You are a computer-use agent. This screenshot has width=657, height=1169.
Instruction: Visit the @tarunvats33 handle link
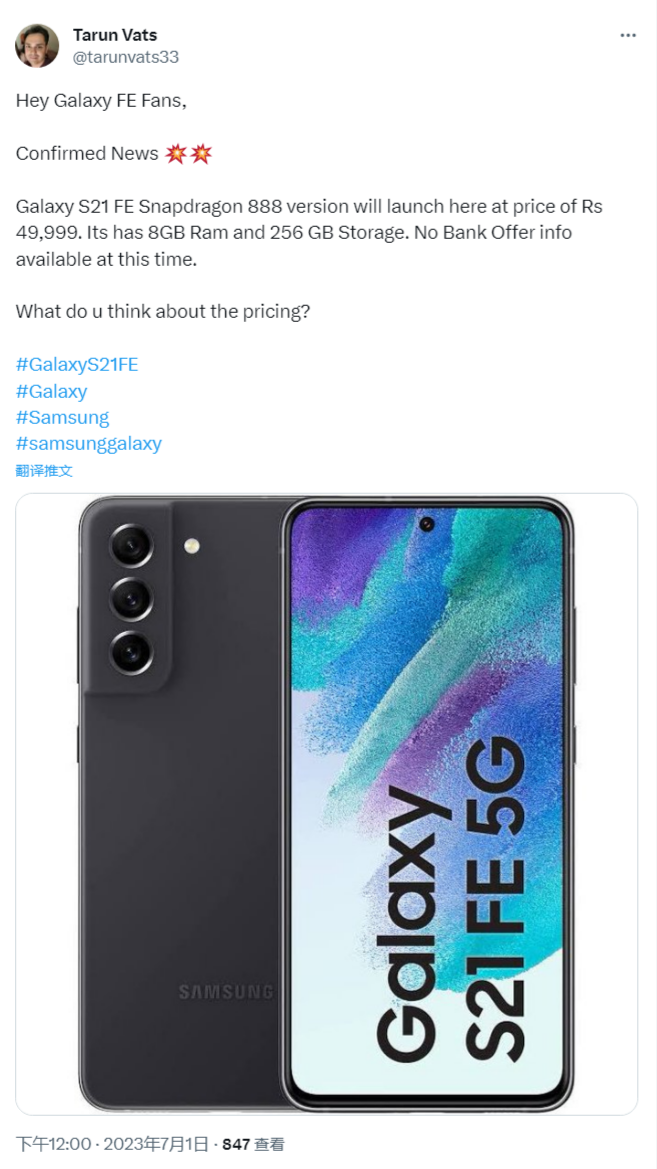pos(125,57)
